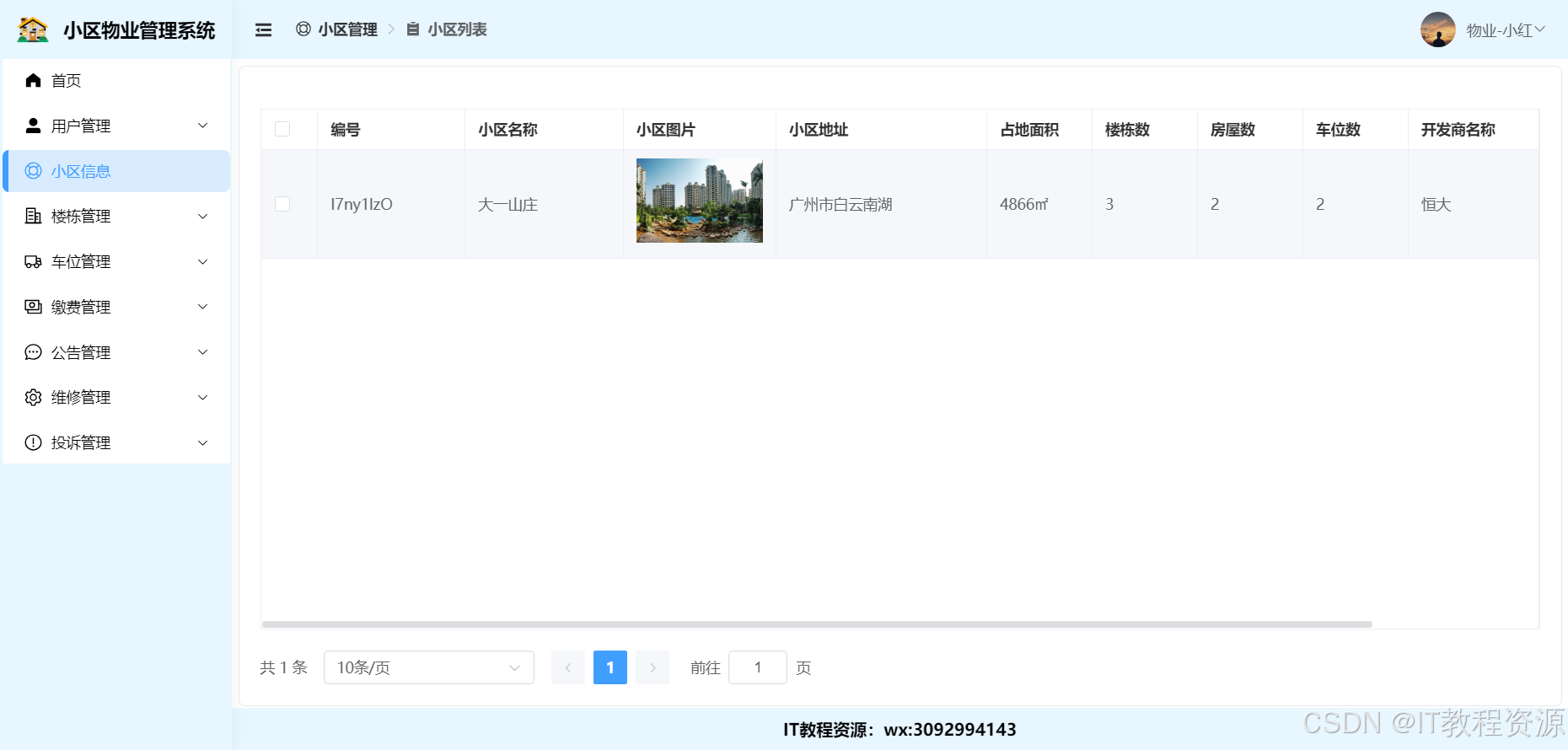Check the select-all checkbox in table header
Viewport: 1568px width, 750px height.
(282, 129)
